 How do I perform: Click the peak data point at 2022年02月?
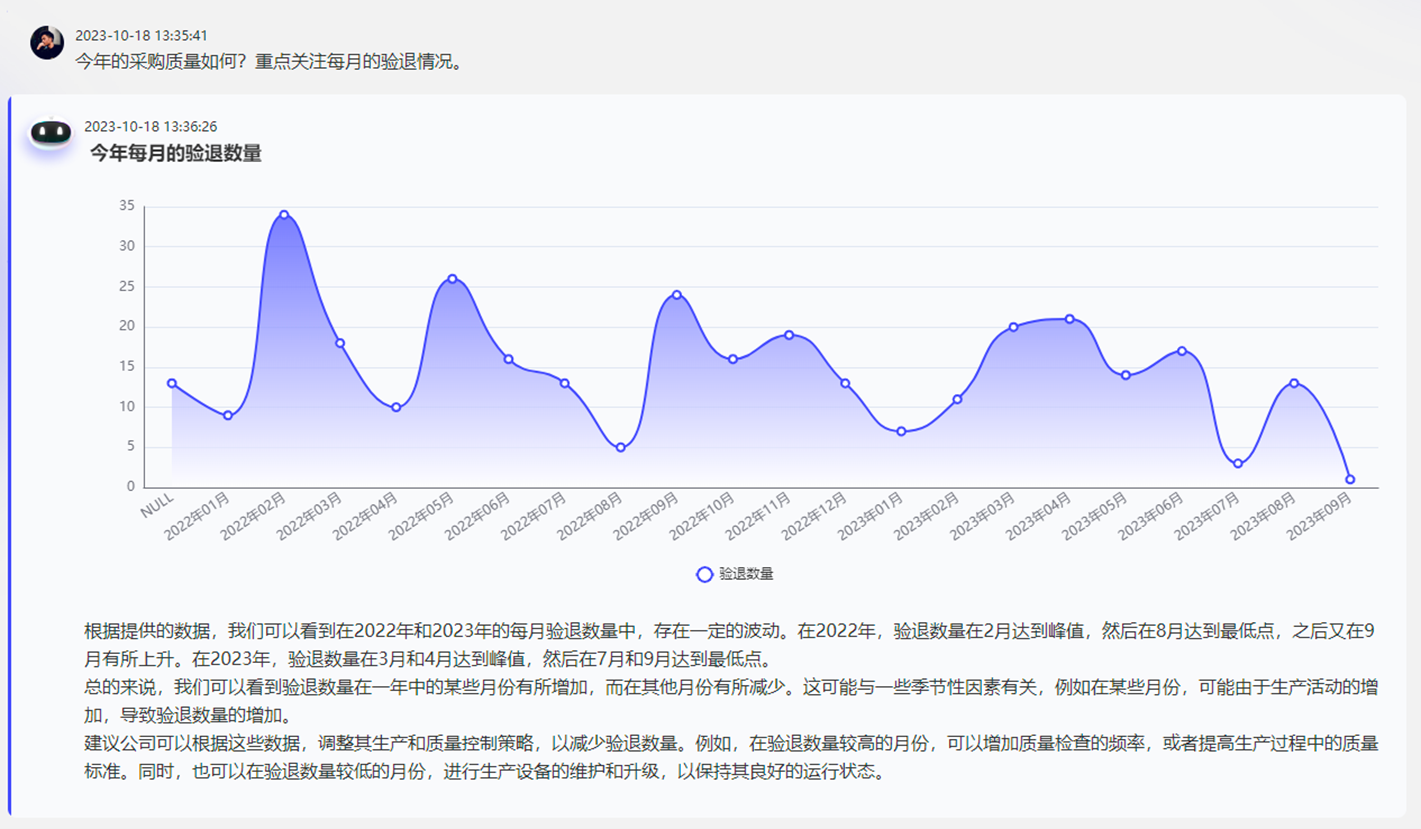(284, 215)
